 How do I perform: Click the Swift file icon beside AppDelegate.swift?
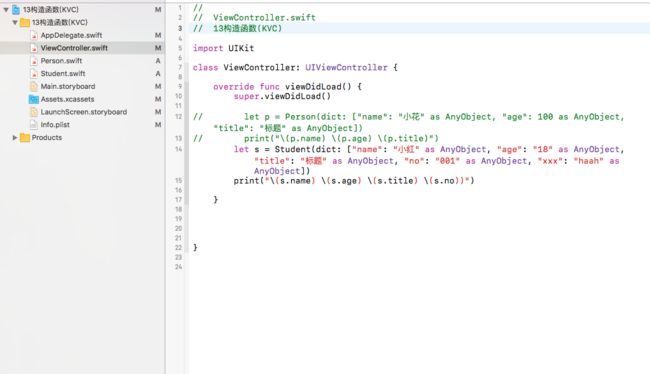tap(34, 36)
